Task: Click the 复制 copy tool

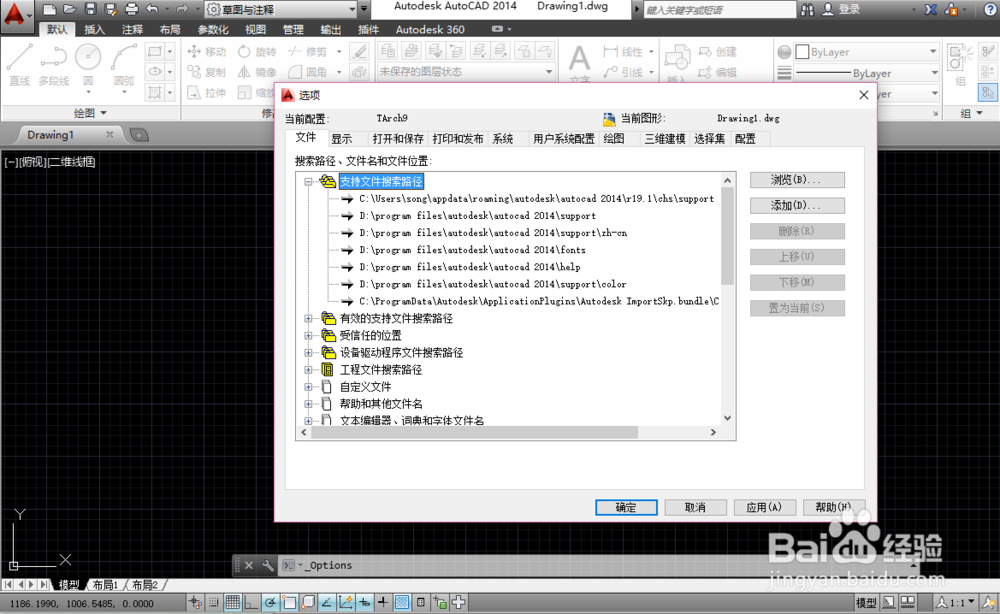Action: pyautogui.click(x=207, y=72)
